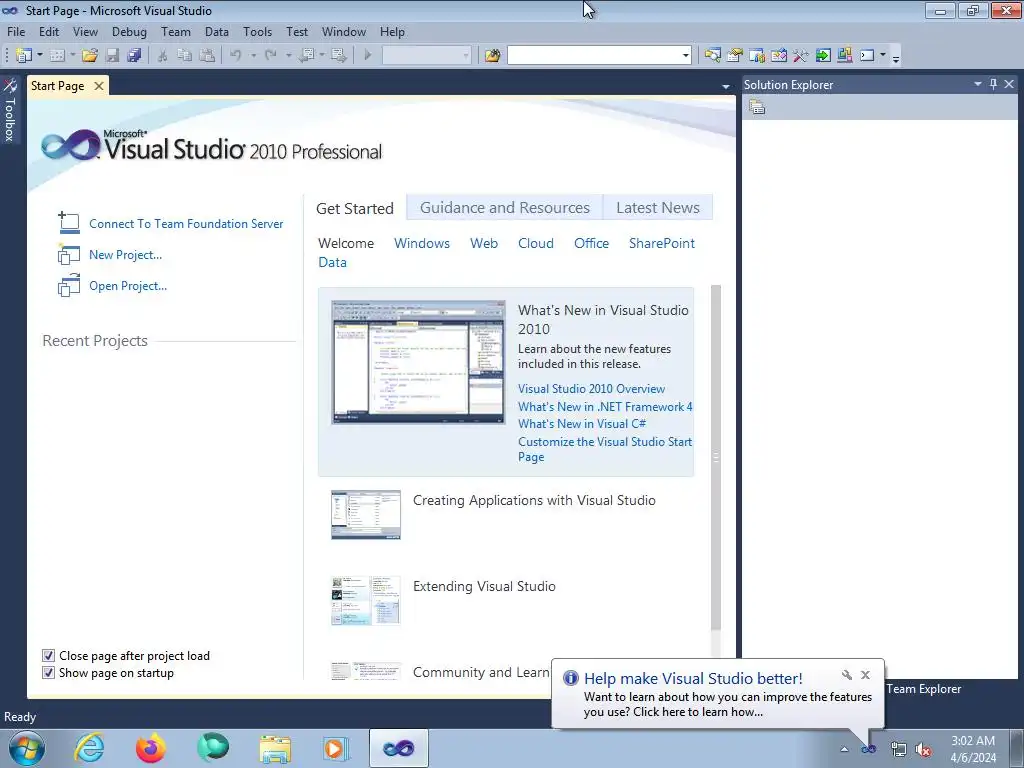Open the Visual Studio 2010 Overview link
The image size is (1024, 768).
pyautogui.click(x=591, y=389)
